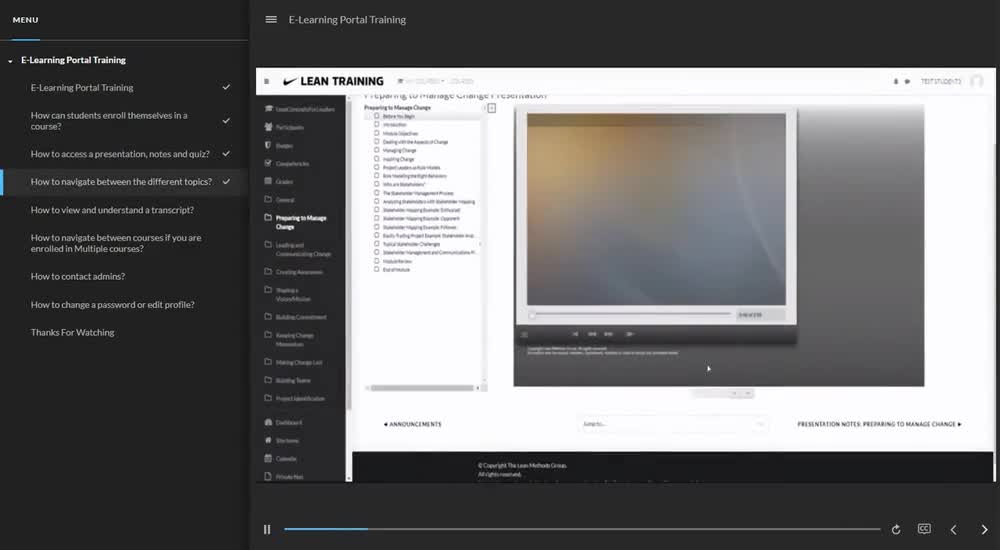Tick the 'Module Review' topic checkbox
1000x550 pixels.
coord(376,261)
